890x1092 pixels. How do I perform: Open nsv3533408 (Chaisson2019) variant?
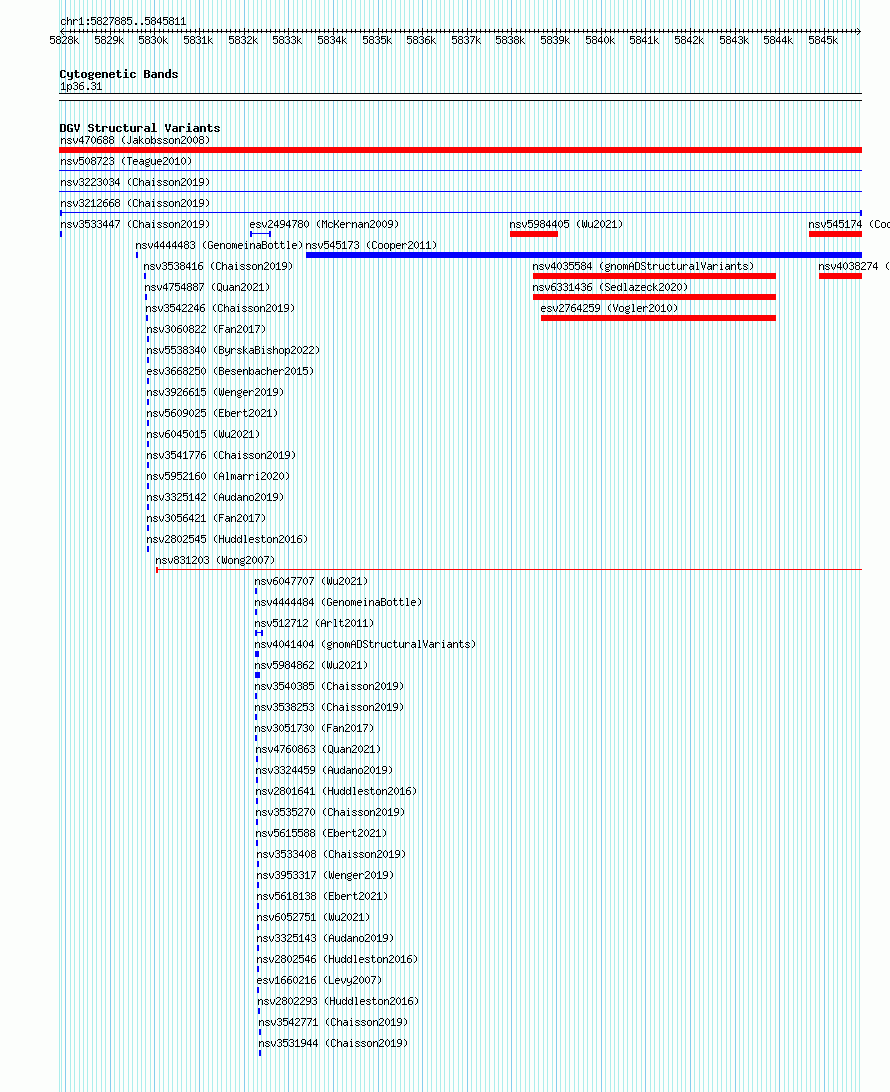click(331, 855)
